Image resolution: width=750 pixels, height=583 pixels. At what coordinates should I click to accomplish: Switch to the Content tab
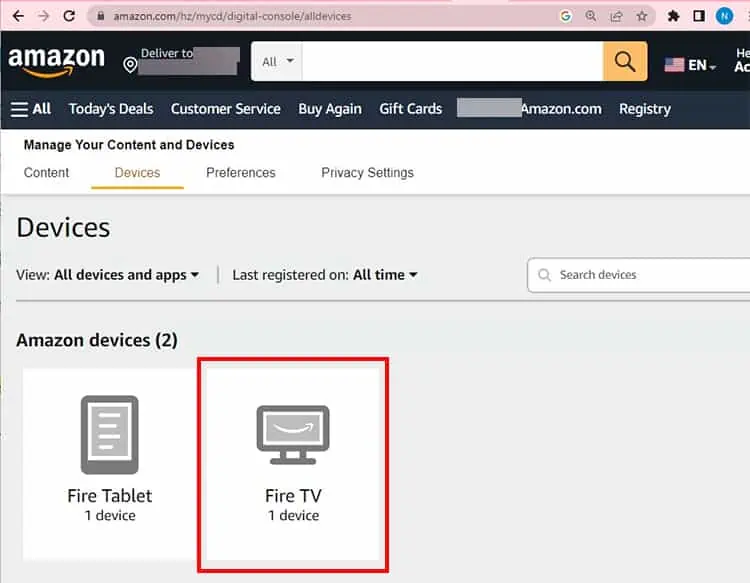point(46,173)
